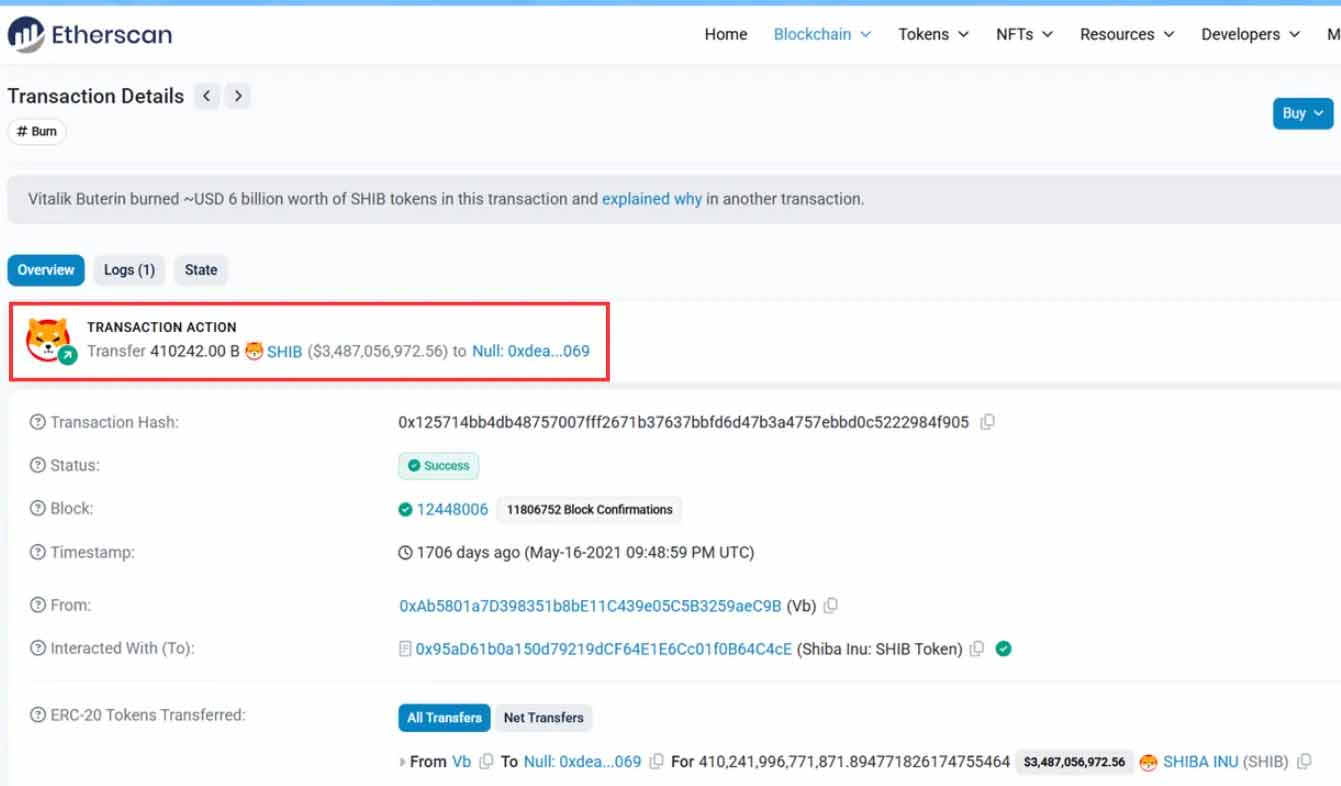Image resolution: width=1341 pixels, height=786 pixels.
Task: Click the small SHIB icon in transaction action
Action: pyautogui.click(x=254, y=351)
